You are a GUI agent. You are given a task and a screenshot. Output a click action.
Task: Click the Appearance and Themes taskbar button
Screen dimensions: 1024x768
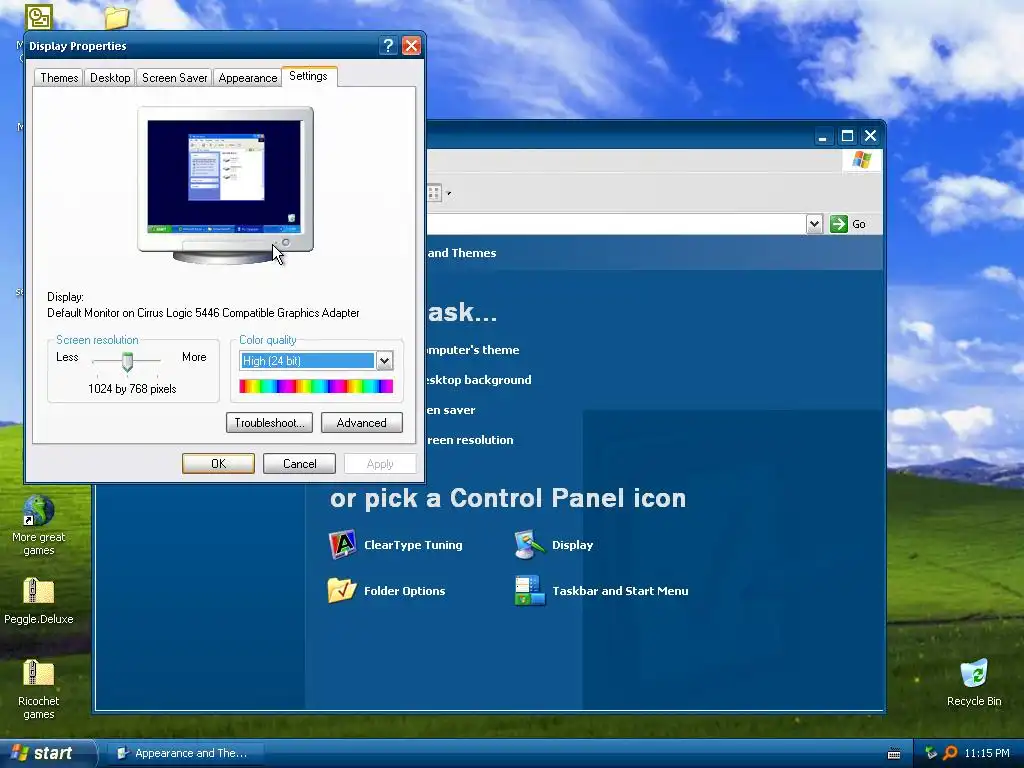183,753
